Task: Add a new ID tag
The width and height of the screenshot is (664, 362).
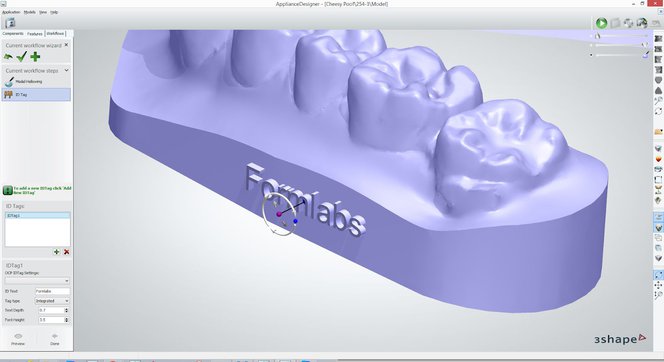Action: coord(56,252)
